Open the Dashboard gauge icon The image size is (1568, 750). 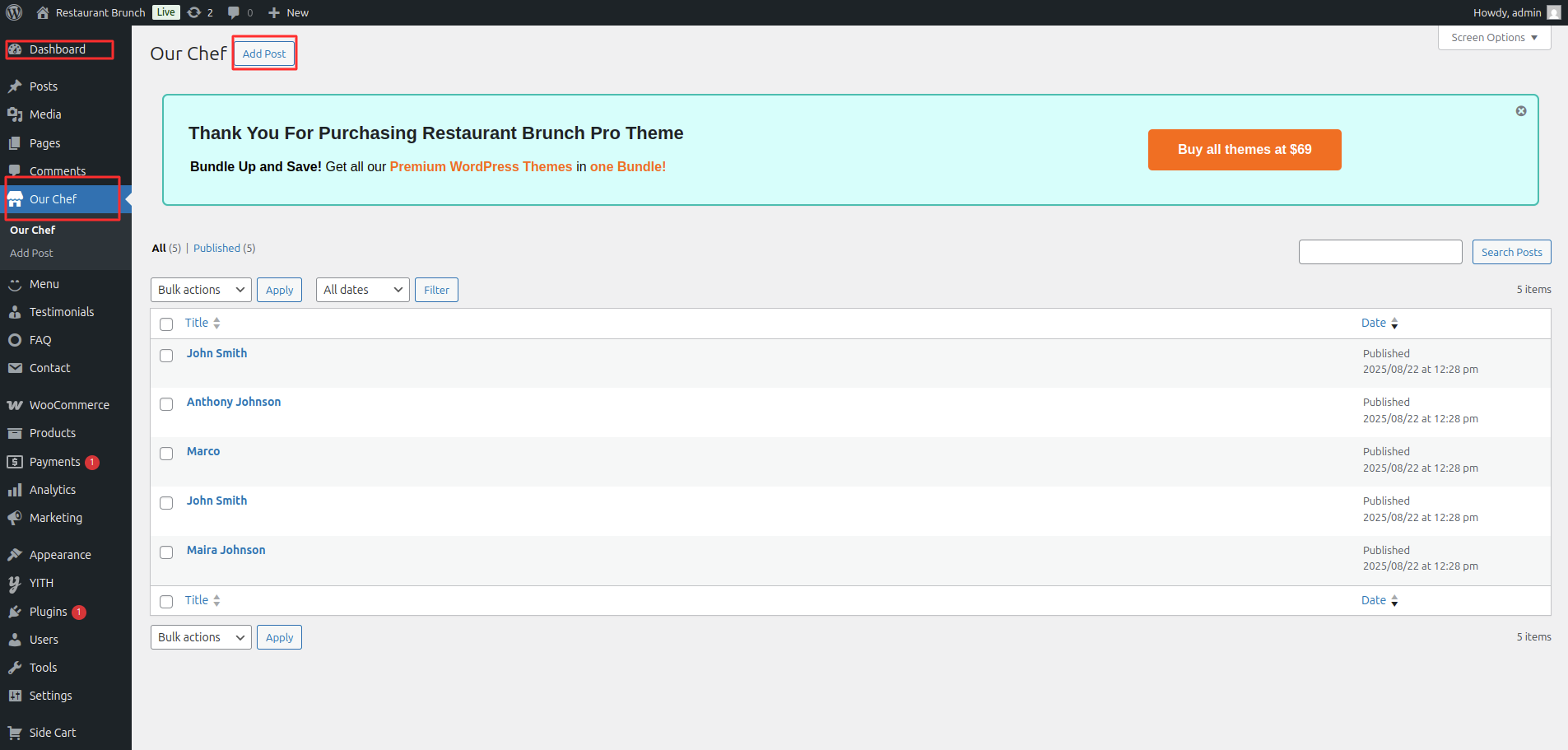click(15, 49)
